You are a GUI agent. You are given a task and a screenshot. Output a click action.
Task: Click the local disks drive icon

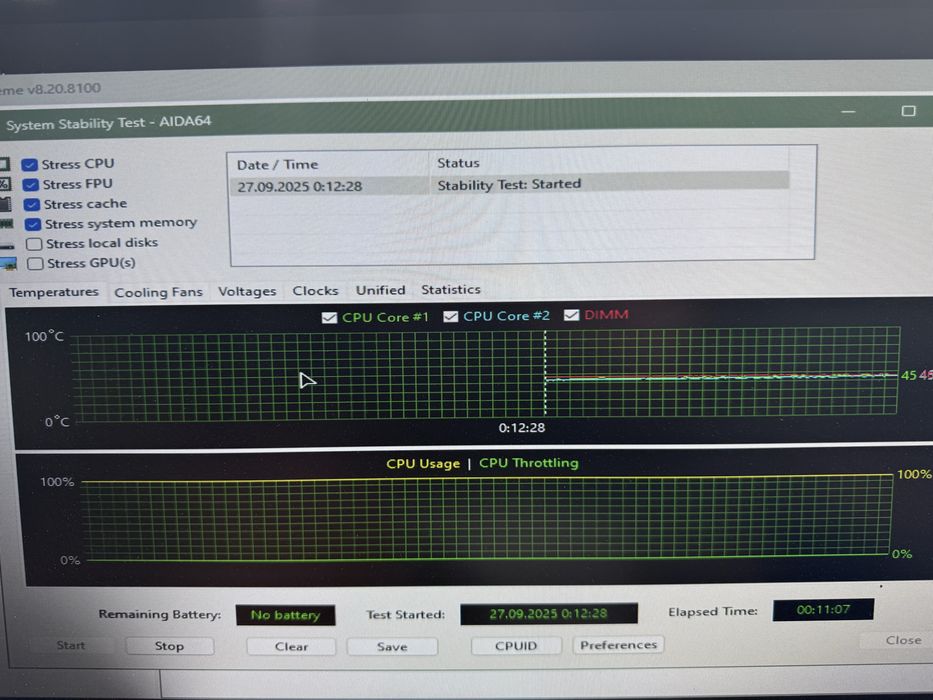pyautogui.click(x=7, y=246)
